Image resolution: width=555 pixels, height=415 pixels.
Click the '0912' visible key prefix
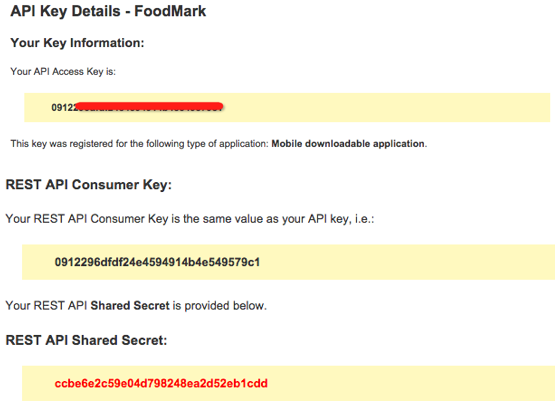coord(63,107)
